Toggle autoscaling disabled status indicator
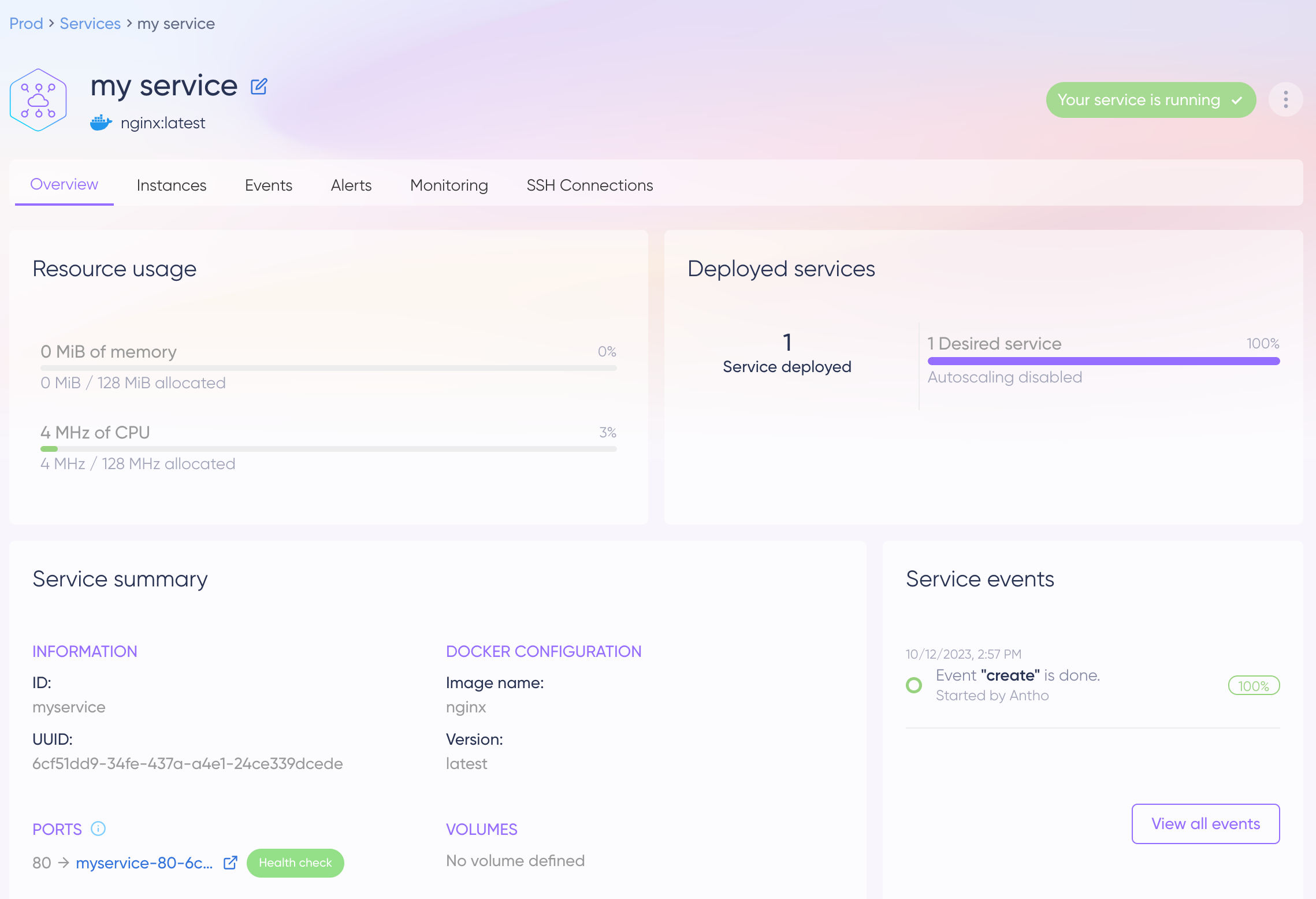This screenshot has height=899, width=1316. point(1004,378)
